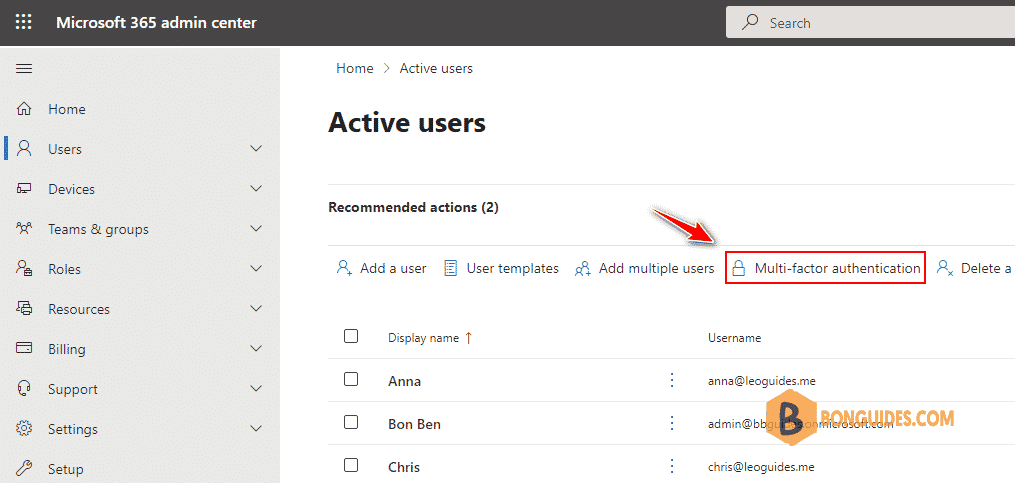Select the checkbox for Bon Ben
The height and width of the screenshot is (483, 1015).
tap(351, 422)
